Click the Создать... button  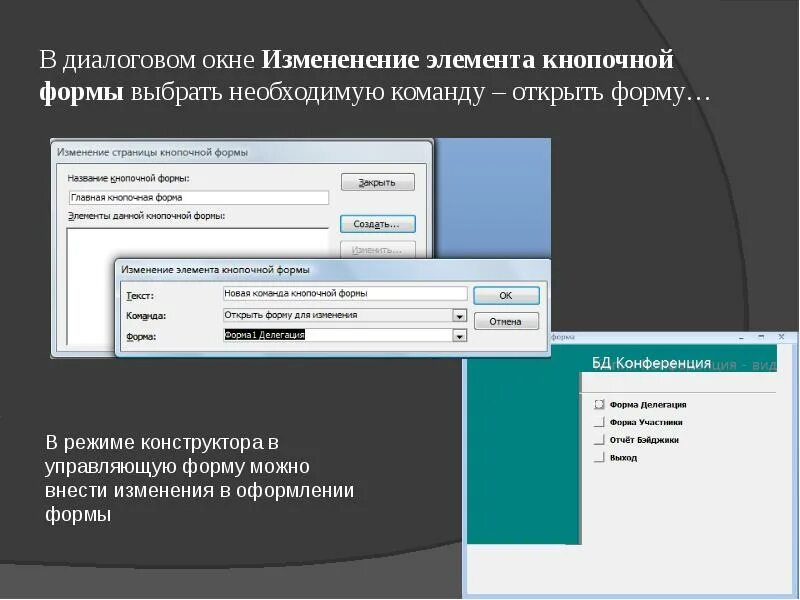378,224
